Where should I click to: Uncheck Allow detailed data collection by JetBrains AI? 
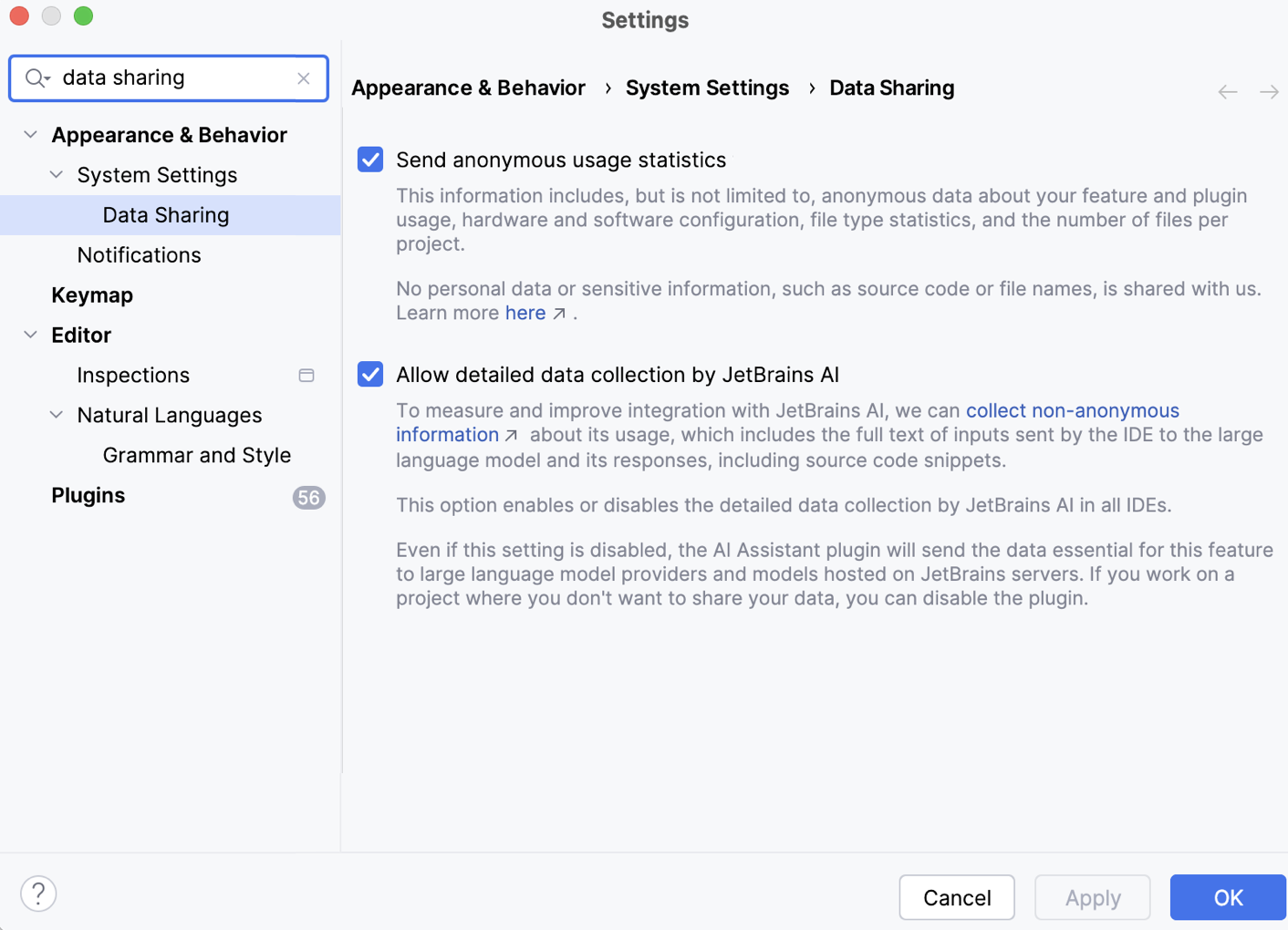pyautogui.click(x=369, y=375)
